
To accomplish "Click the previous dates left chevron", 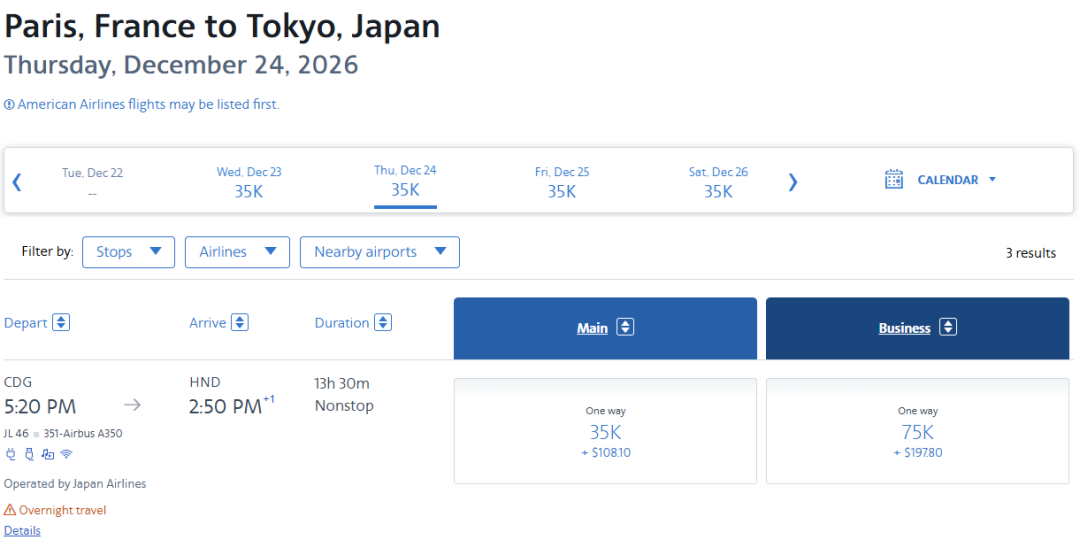I will 17,182.
